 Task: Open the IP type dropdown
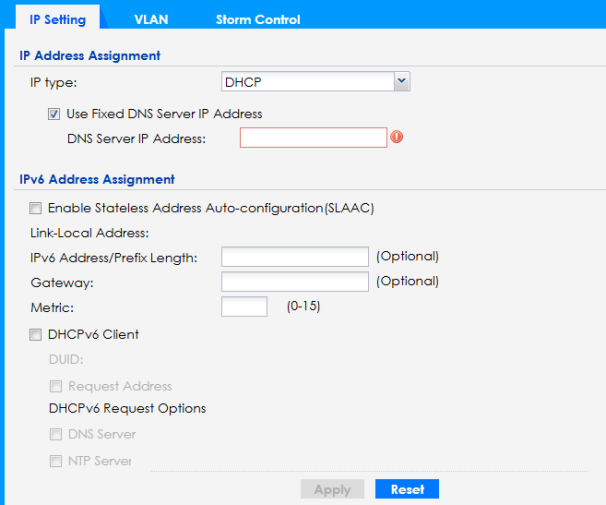[x=315, y=82]
